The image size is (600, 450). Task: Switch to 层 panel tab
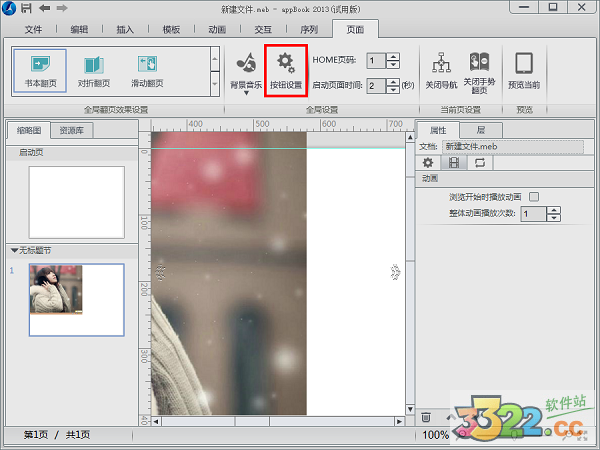click(481, 130)
